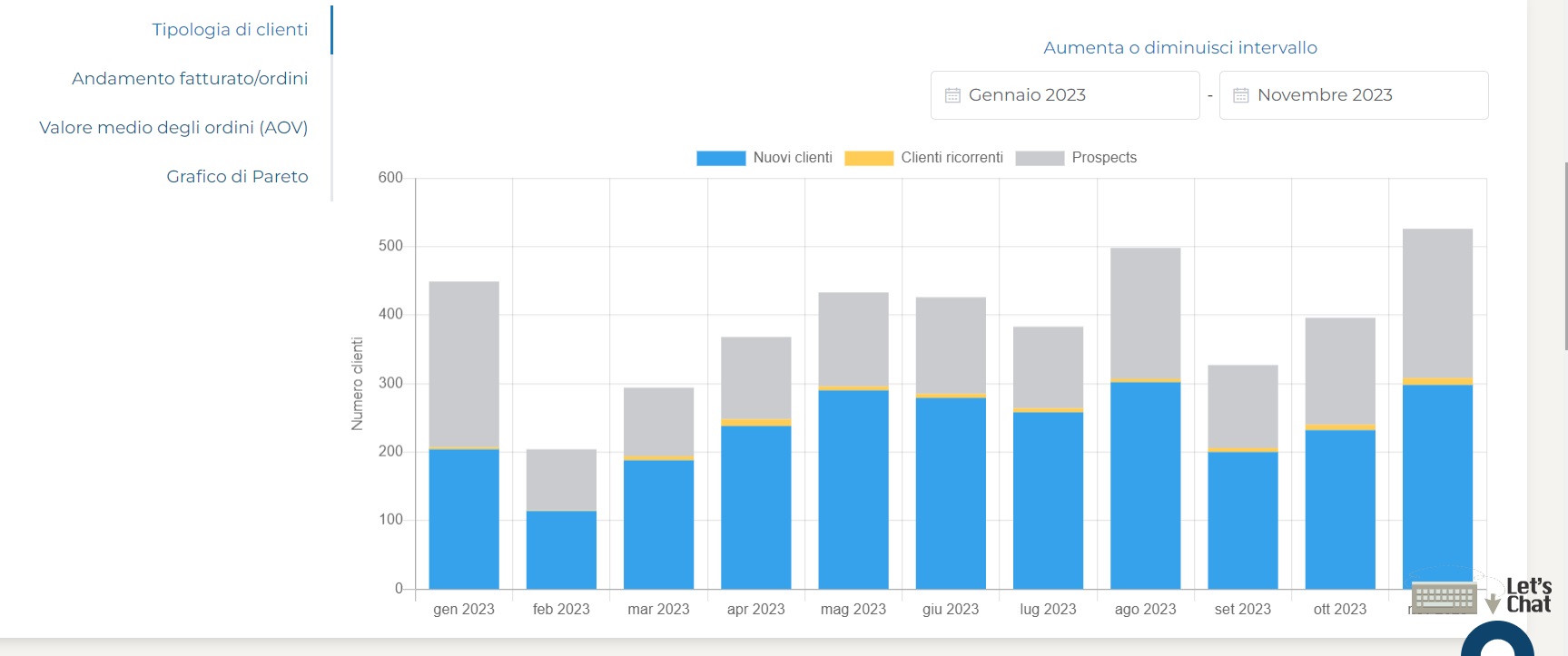Click the page vertical scrollbar
The width and height of the screenshot is (1568, 656).
click(x=1564, y=254)
